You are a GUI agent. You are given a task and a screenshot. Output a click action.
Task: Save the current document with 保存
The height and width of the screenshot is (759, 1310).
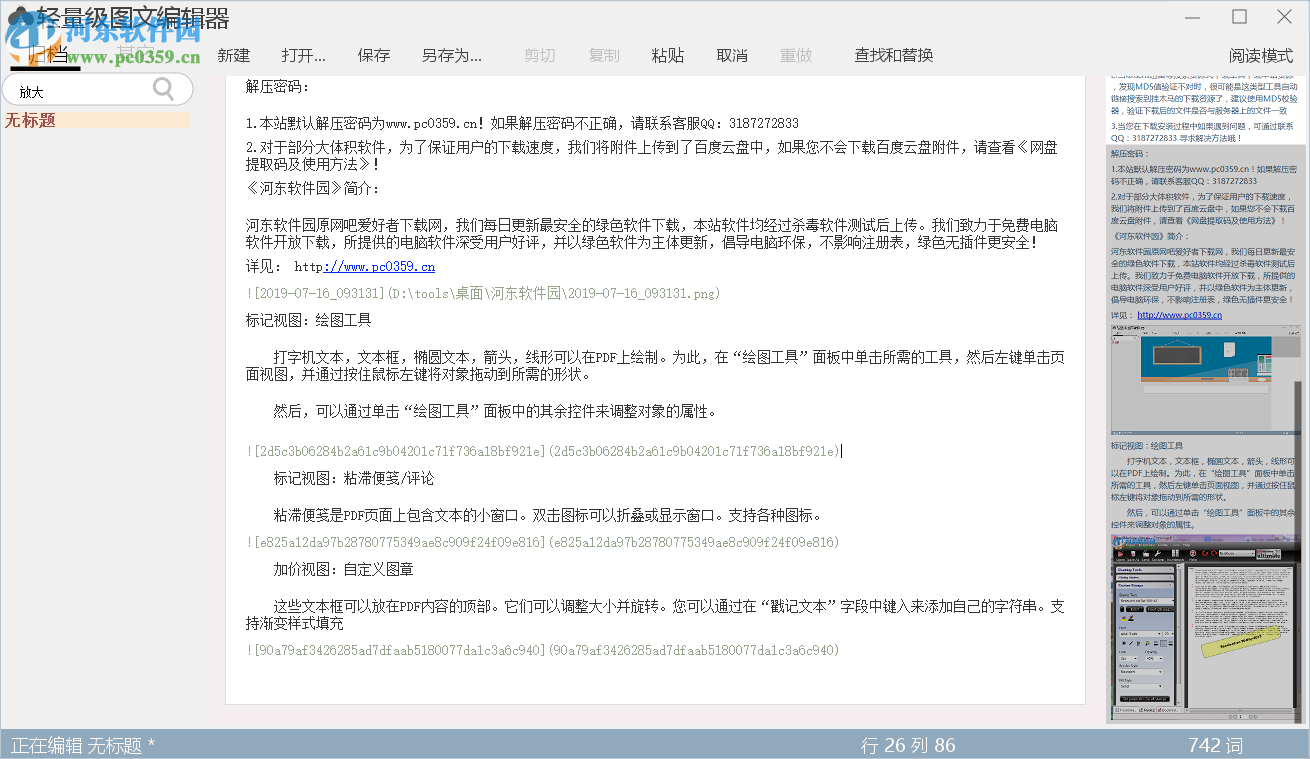click(373, 55)
